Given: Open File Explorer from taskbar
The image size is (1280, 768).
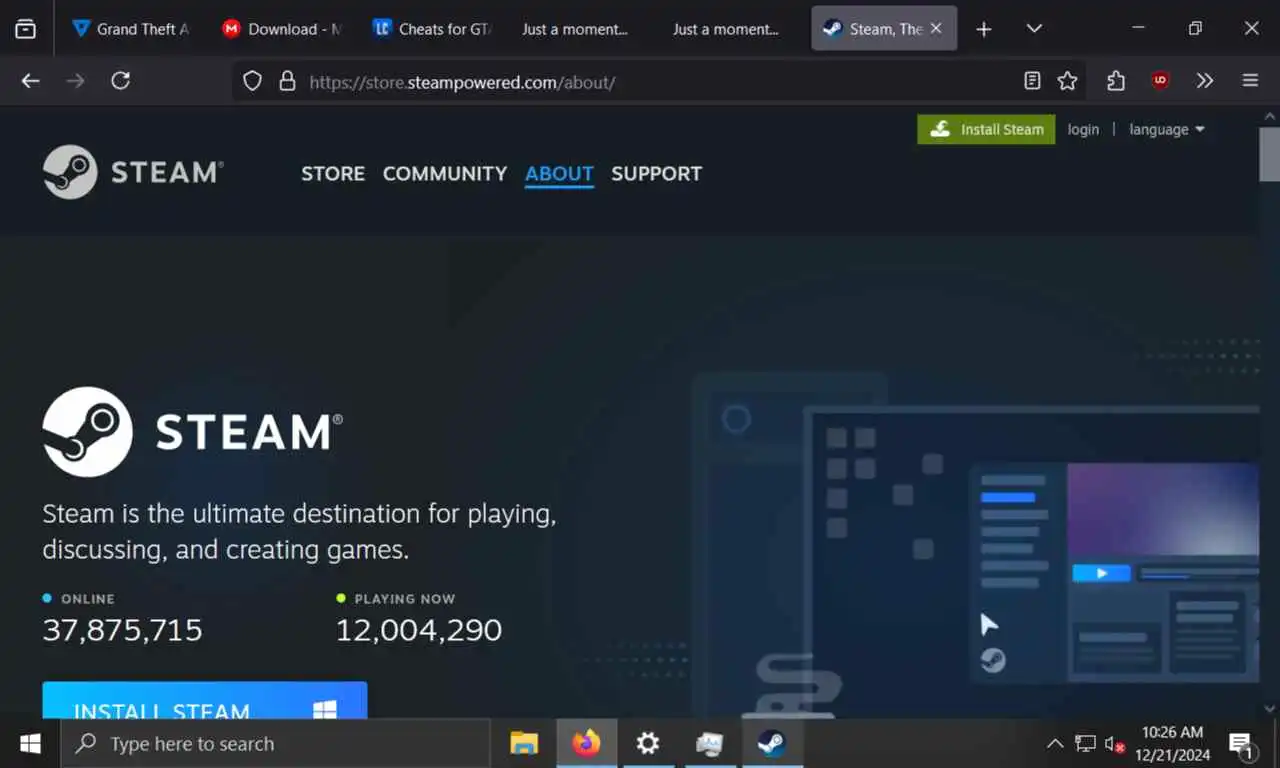Looking at the screenshot, I should pos(524,744).
